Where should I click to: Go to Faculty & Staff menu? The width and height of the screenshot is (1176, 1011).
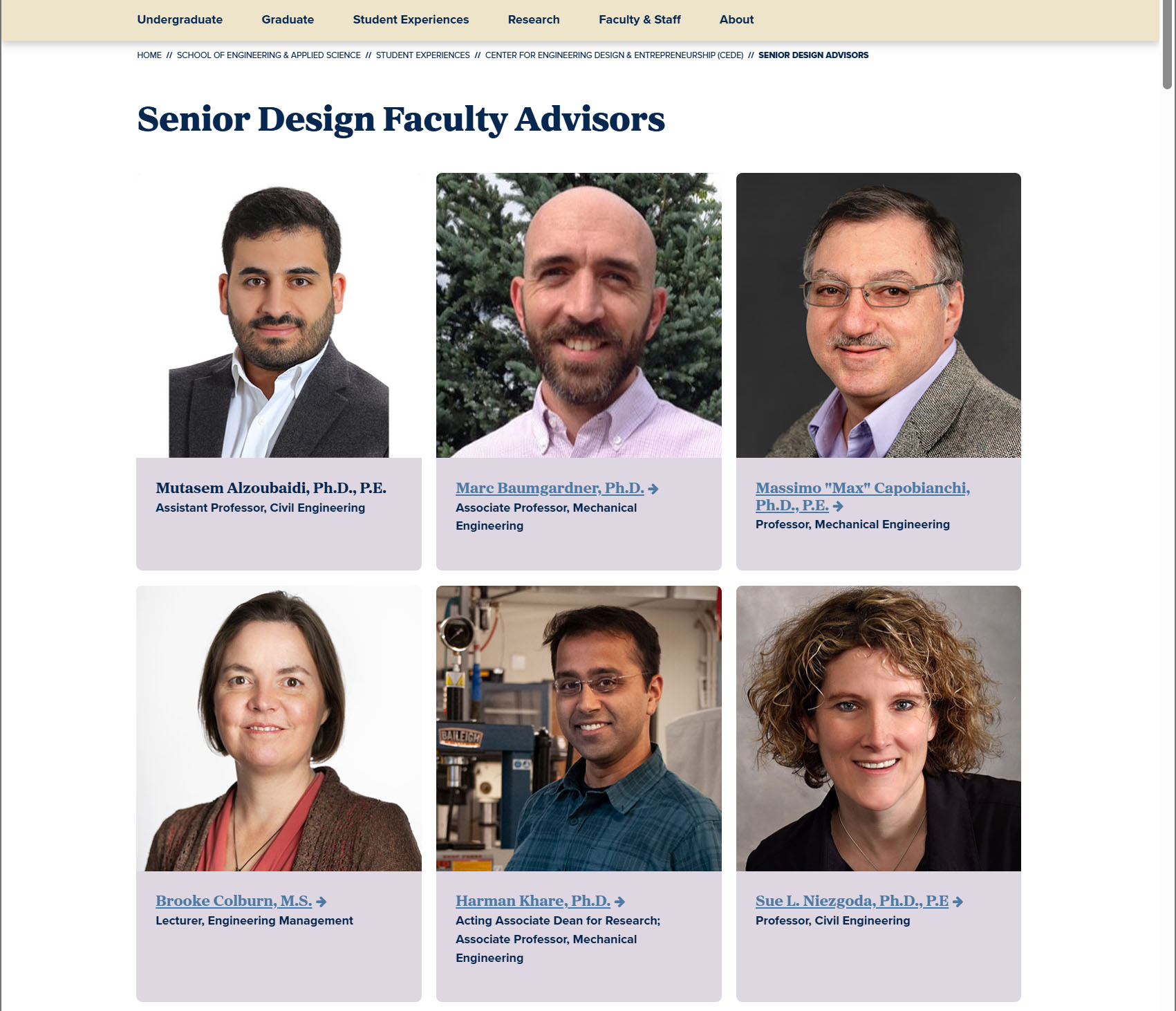pyautogui.click(x=640, y=19)
